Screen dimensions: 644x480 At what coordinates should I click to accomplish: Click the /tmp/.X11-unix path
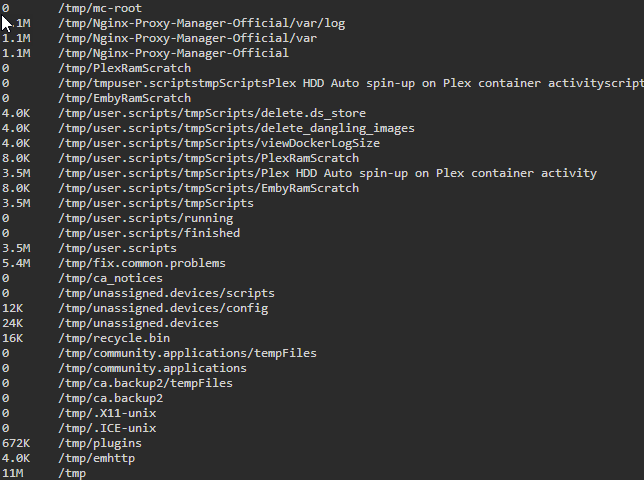click(x=107, y=413)
